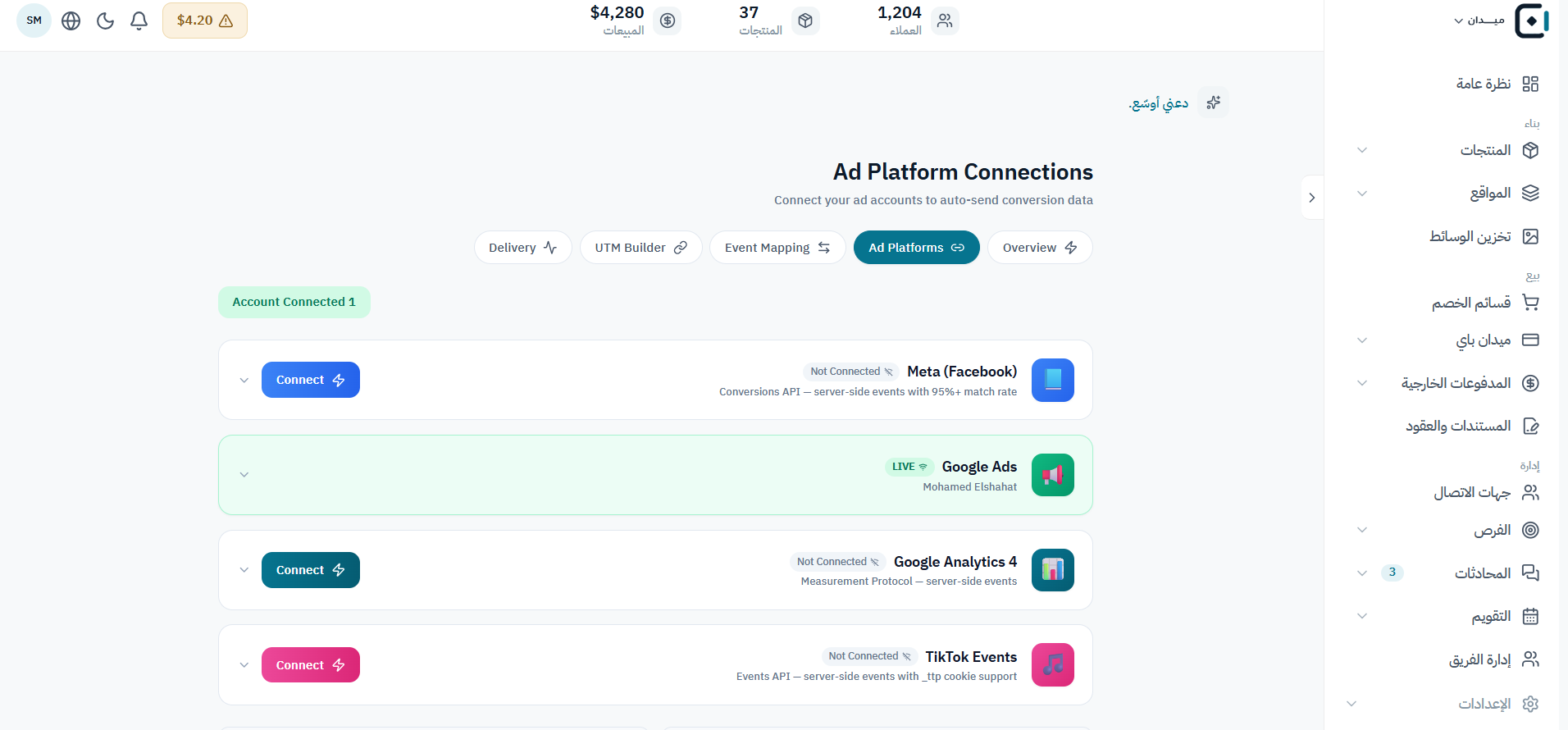Click the Google Ads megaphone icon
The height and width of the screenshot is (730, 1568).
pos(1053,475)
